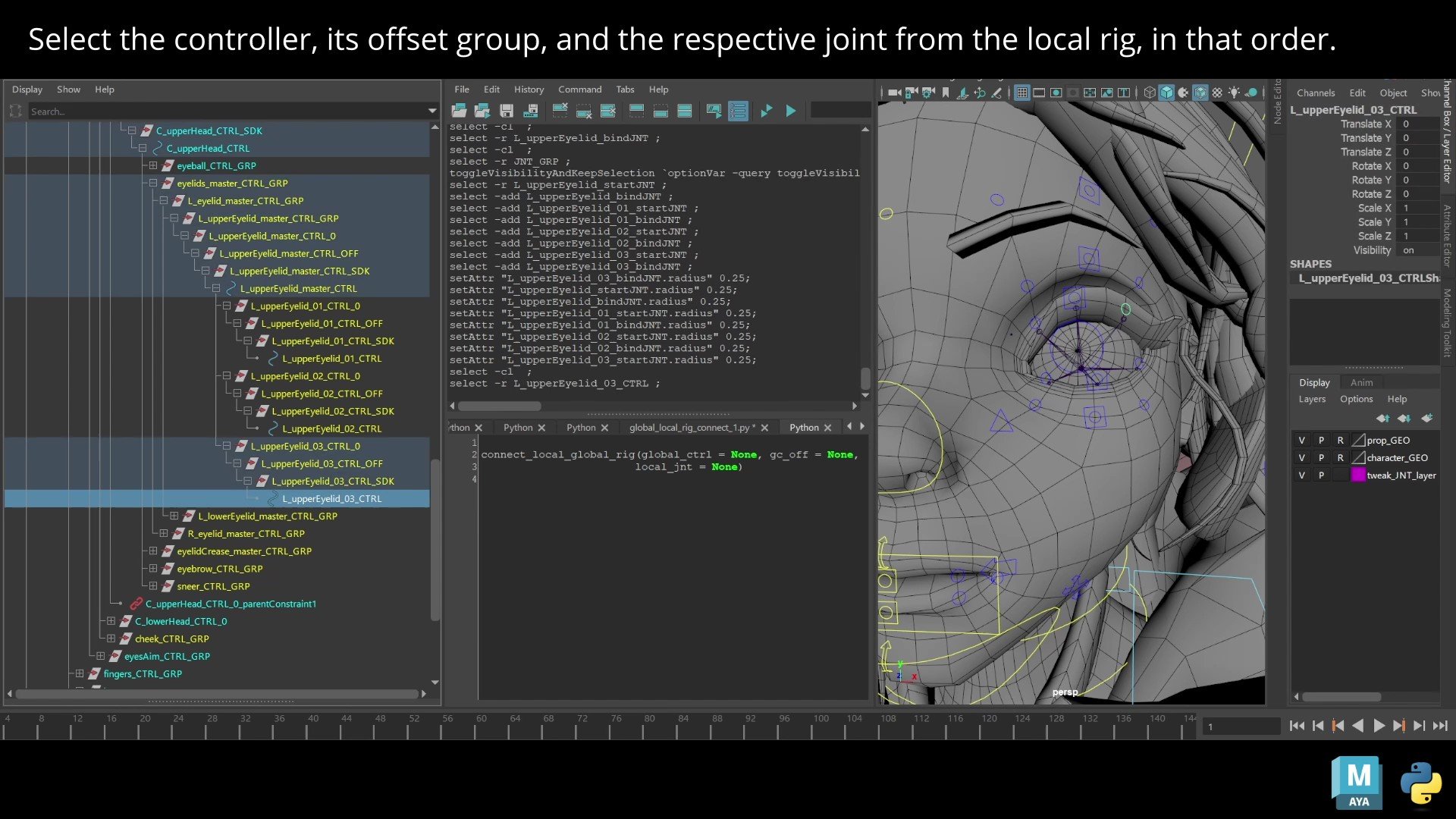Expand the L_lowerEyelid_master_CTRL_GRP node
The height and width of the screenshot is (819, 1456).
tap(176, 516)
